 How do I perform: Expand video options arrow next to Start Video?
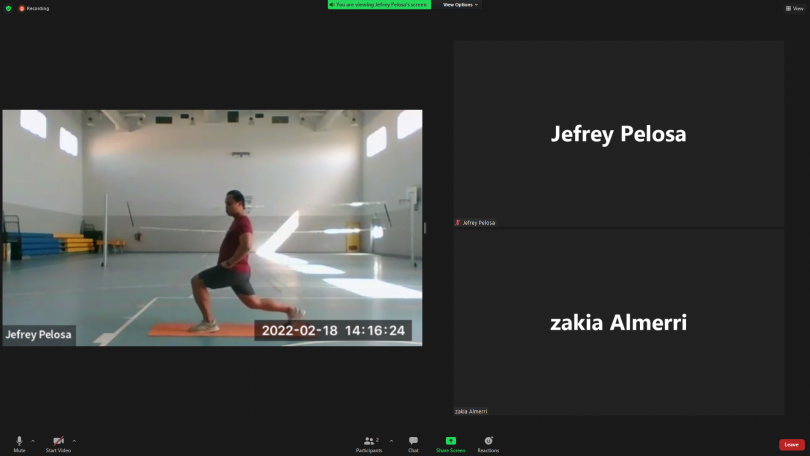click(x=74, y=440)
